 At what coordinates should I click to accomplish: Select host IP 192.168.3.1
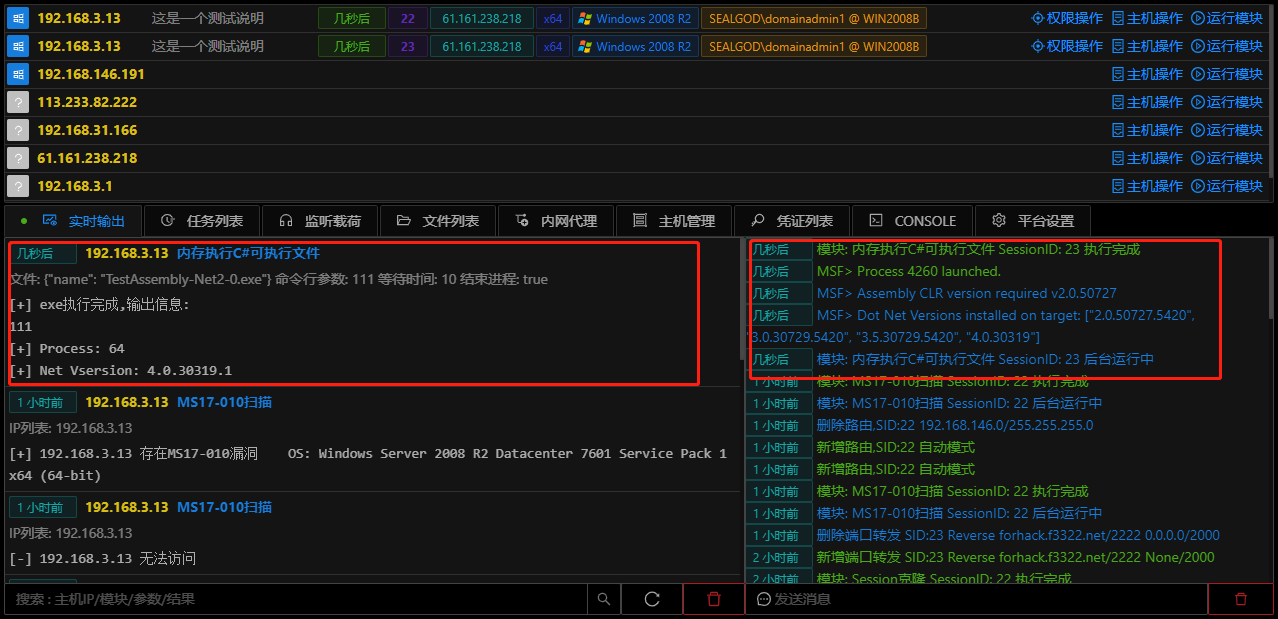[75, 186]
